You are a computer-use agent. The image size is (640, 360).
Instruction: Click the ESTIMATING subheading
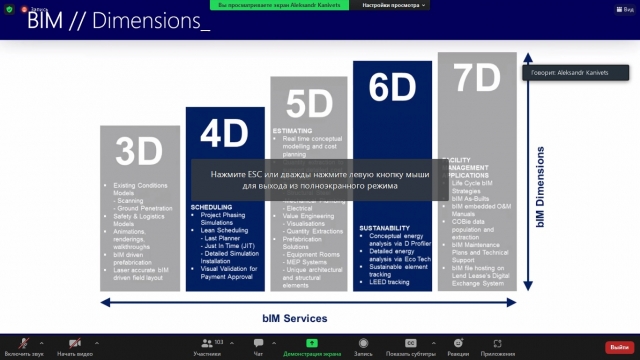292,131
